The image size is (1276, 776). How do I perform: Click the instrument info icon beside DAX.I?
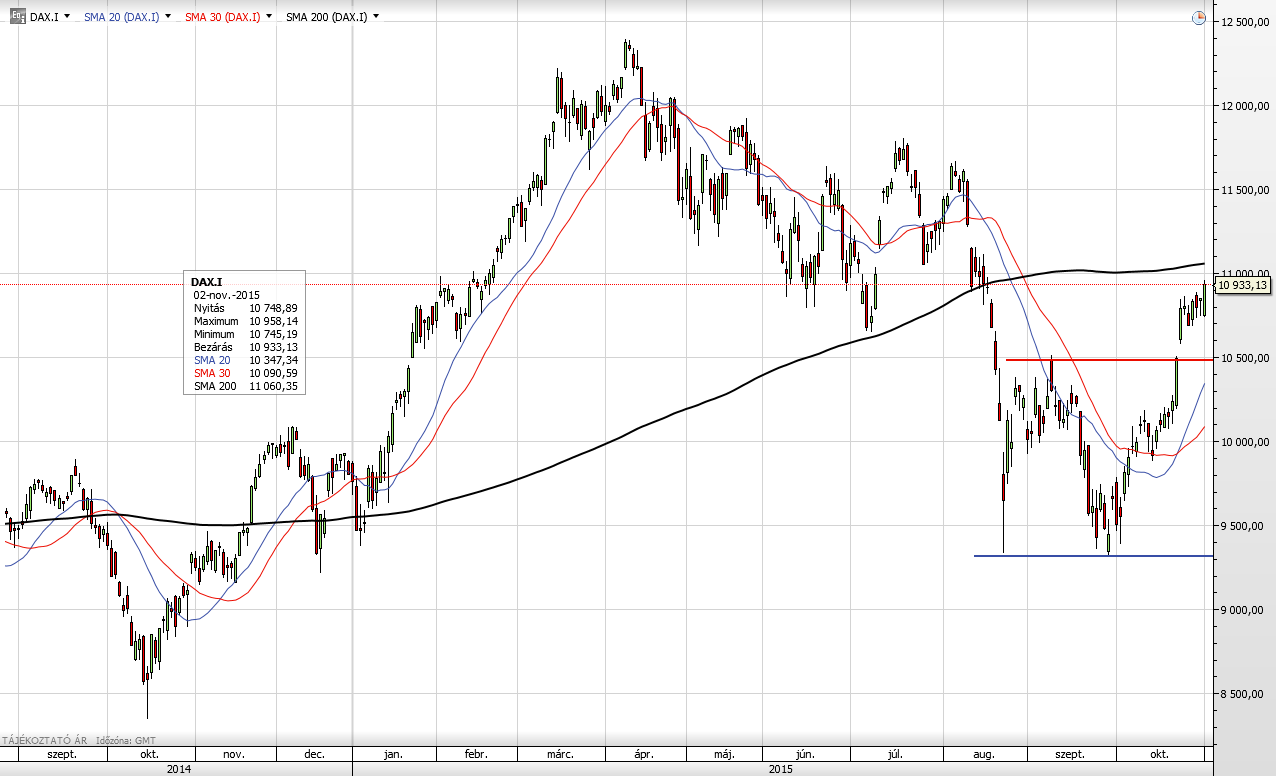pos(18,17)
